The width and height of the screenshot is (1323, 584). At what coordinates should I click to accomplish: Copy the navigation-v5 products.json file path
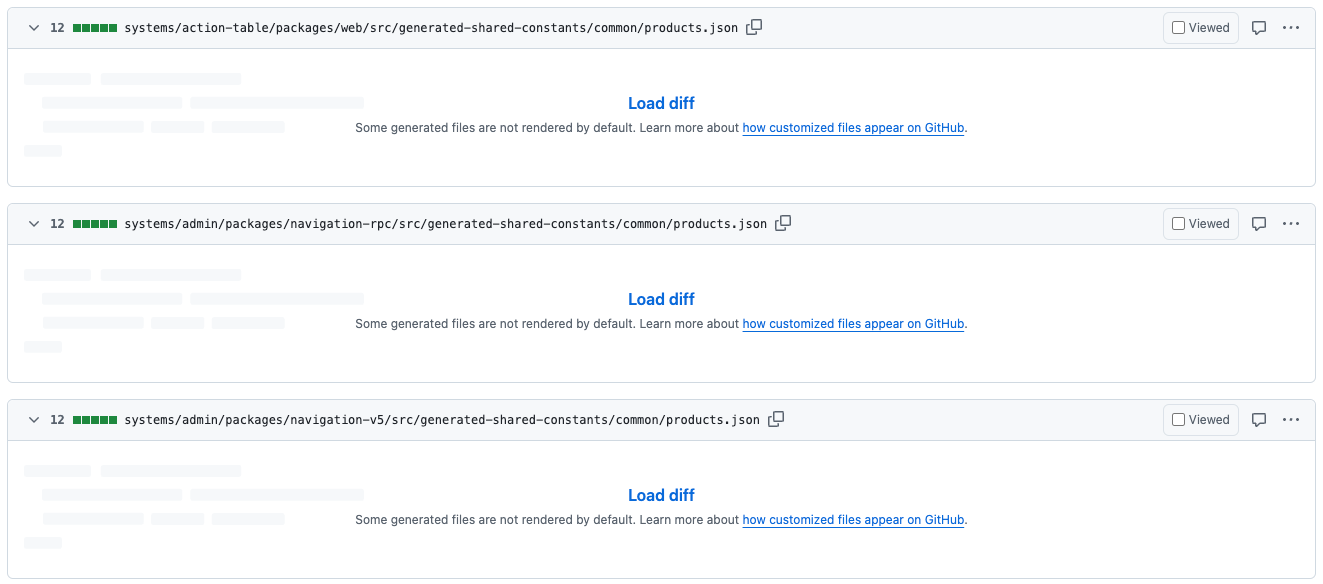point(776,419)
